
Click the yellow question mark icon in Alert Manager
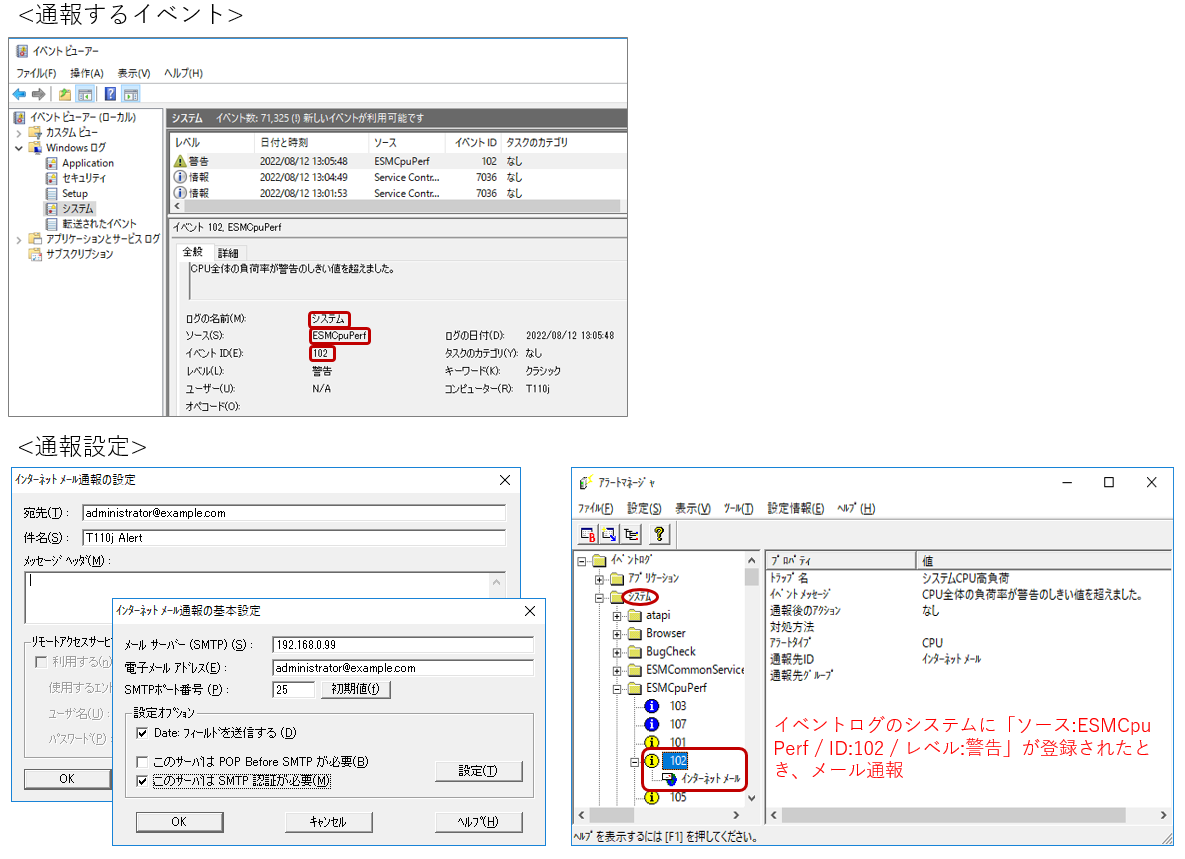point(658,533)
